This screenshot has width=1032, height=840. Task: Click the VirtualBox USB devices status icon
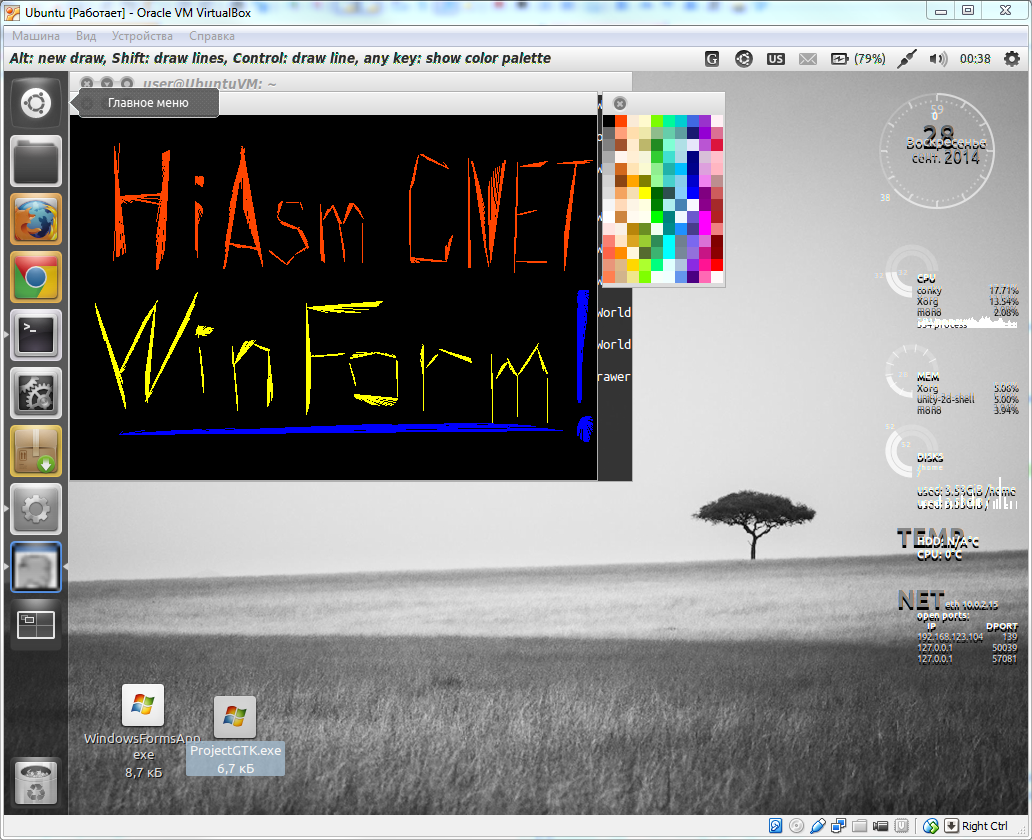point(817,826)
